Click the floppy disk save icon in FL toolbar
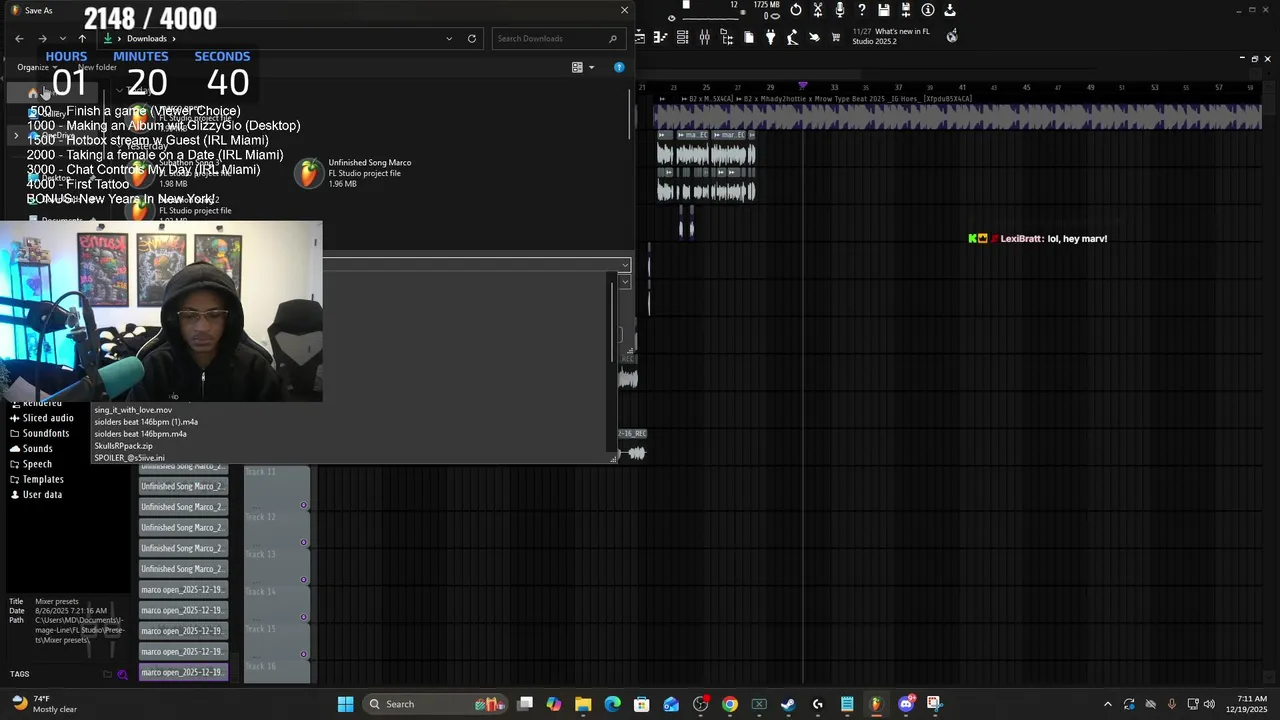1280x720 pixels. [x=884, y=10]
